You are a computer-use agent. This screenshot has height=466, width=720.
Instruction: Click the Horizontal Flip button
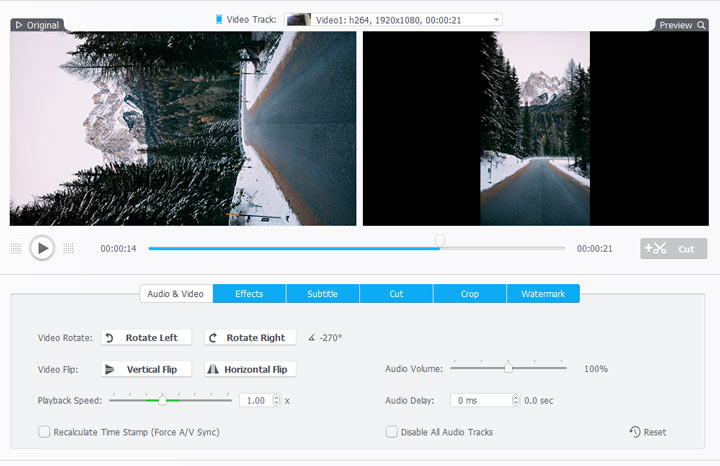[x=250, y=369]
